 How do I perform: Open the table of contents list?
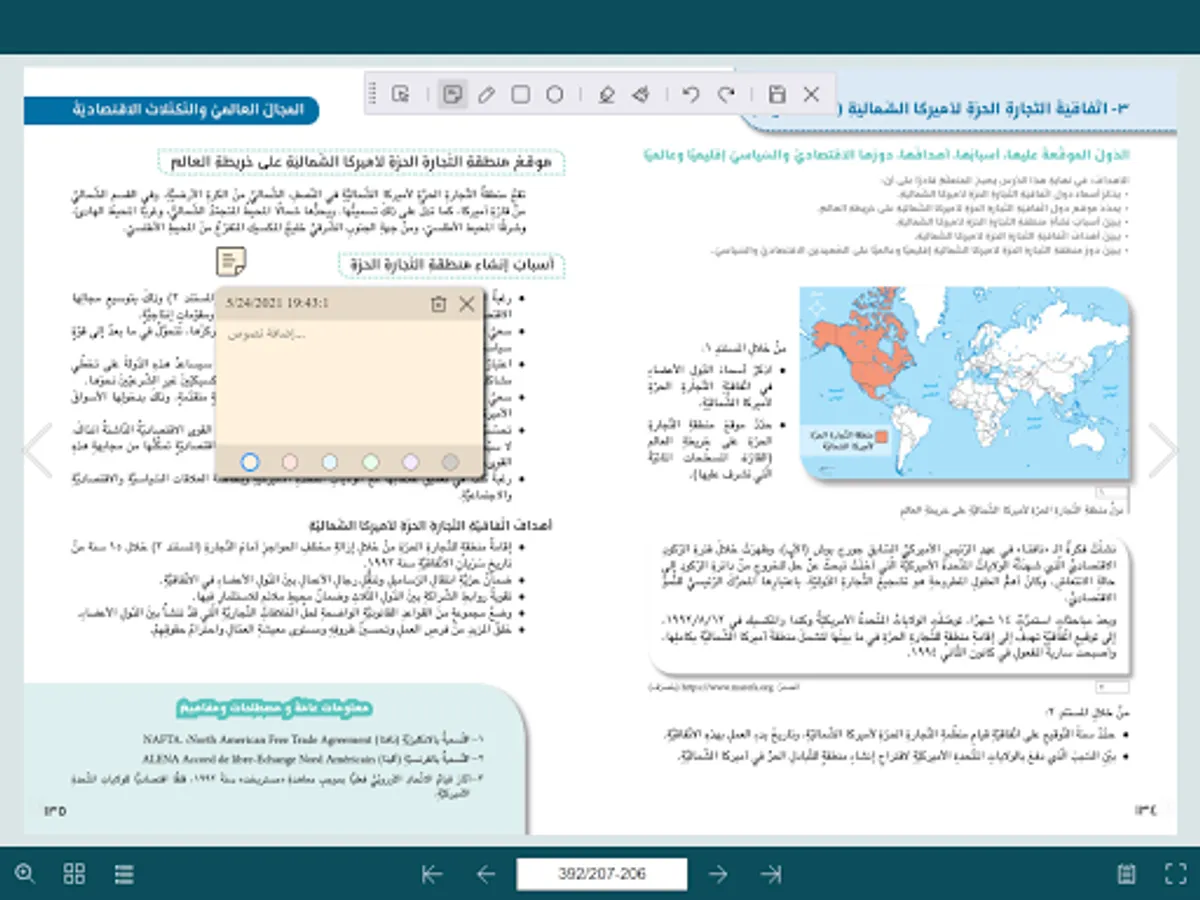(x=124, y=874)
